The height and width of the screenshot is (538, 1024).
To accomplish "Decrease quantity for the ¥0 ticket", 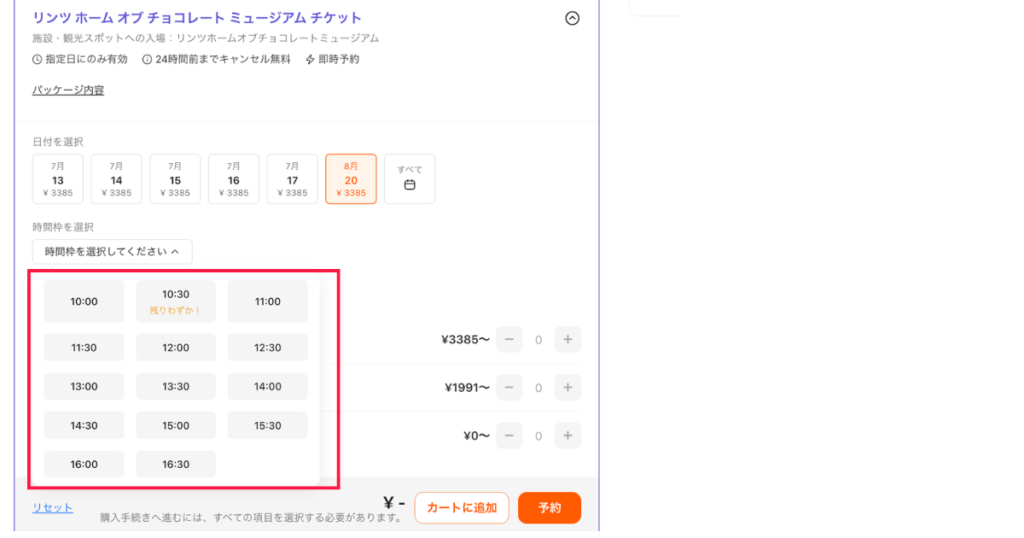I will pyautogui.click(x=509, y=435).
